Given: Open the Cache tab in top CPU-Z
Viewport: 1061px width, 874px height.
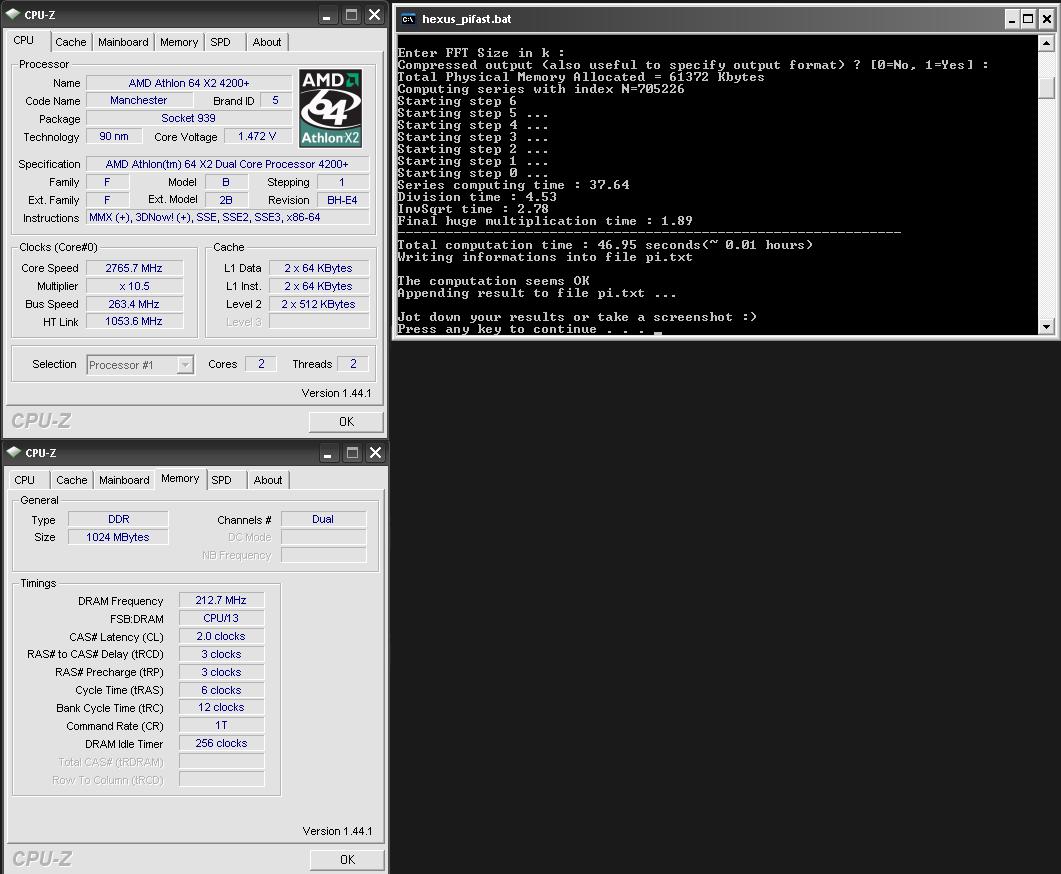Looking at the screenshot, I should [71, 42].
